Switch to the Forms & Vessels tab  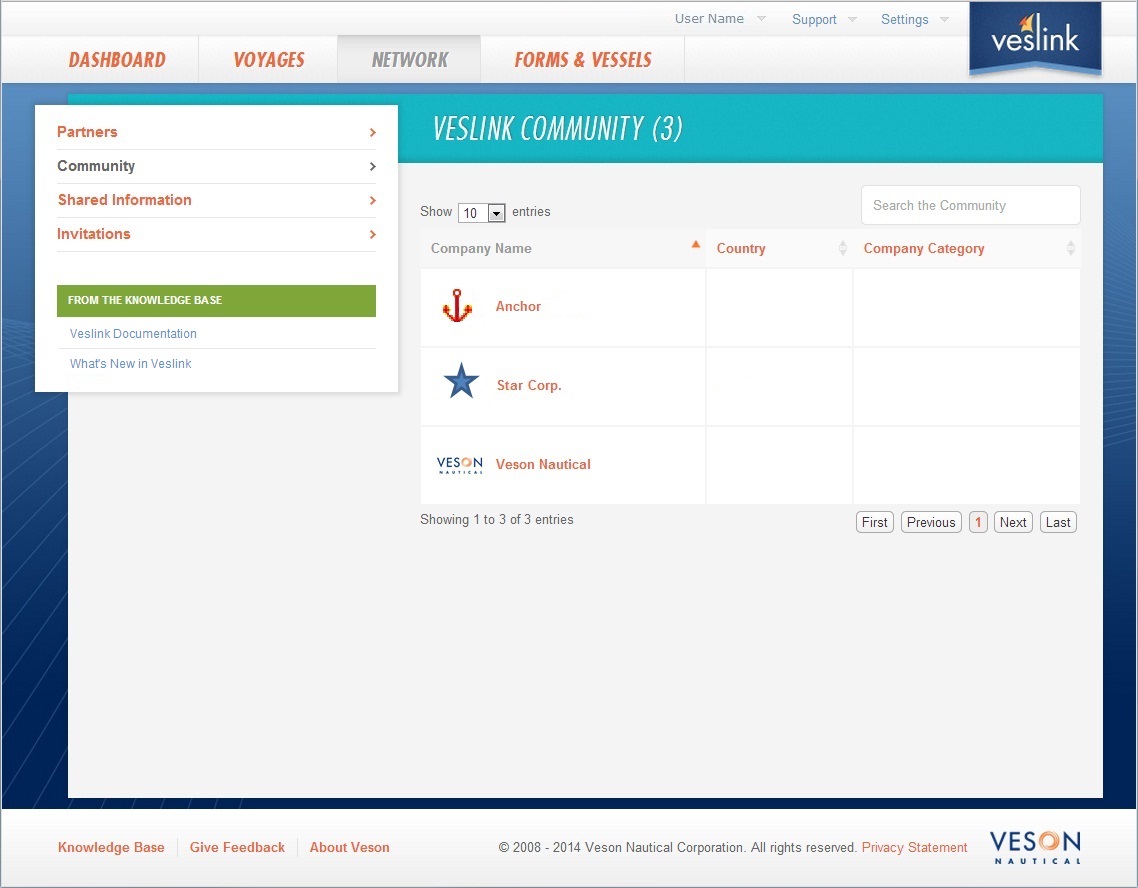(582, 59)
